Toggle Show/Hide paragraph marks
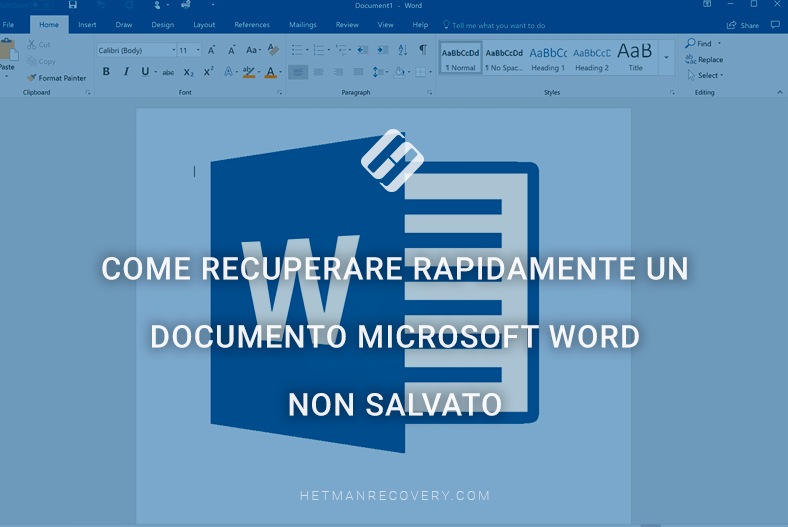This screenshot has width=788, height=527. coord(423,50)
